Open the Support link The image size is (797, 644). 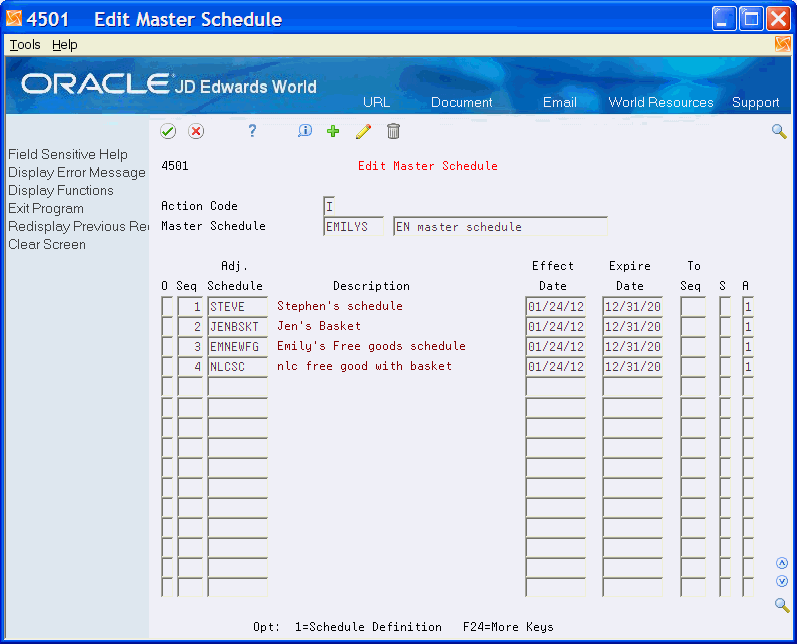(x=755, y=103)
